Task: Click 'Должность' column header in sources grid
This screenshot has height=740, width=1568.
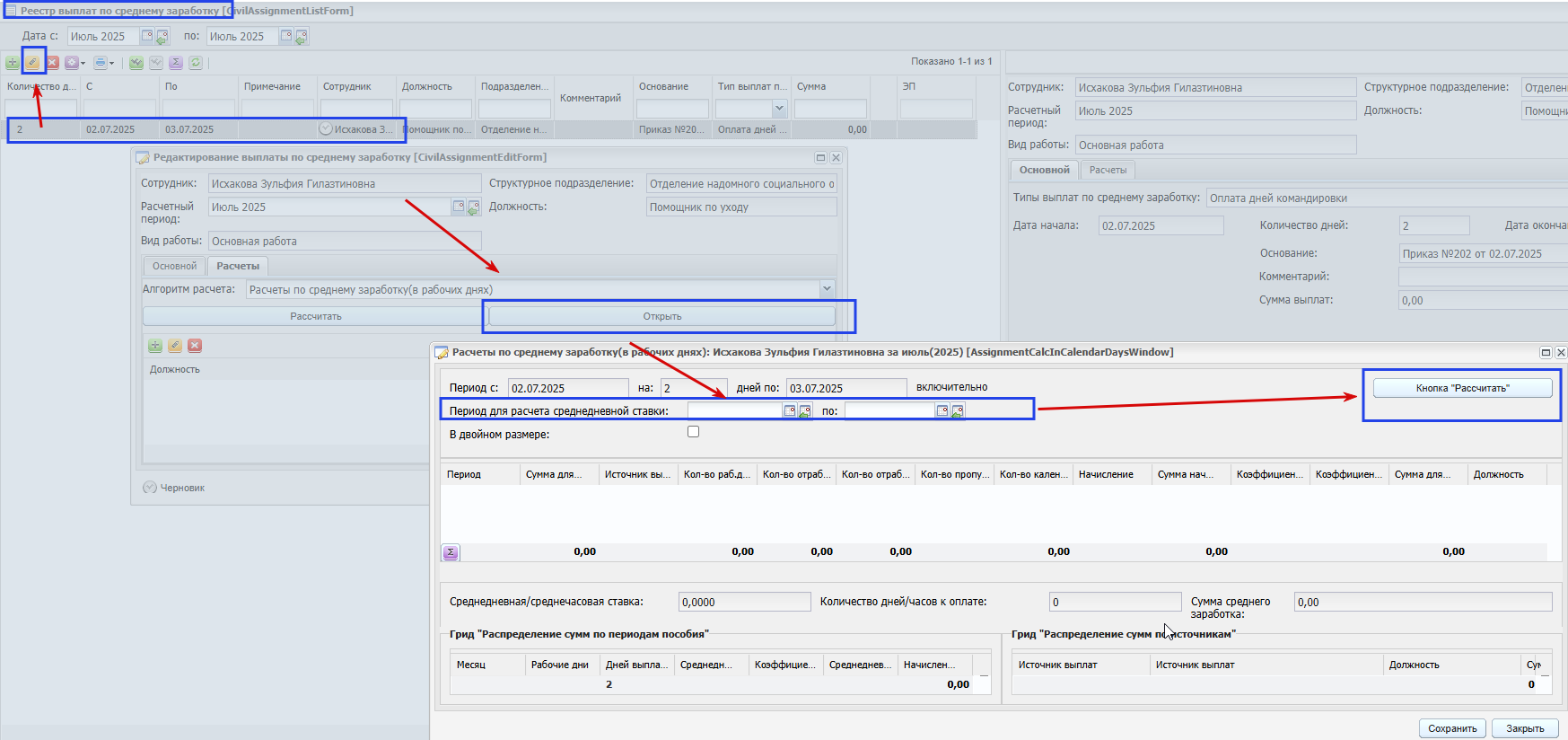Action: 1450,665
